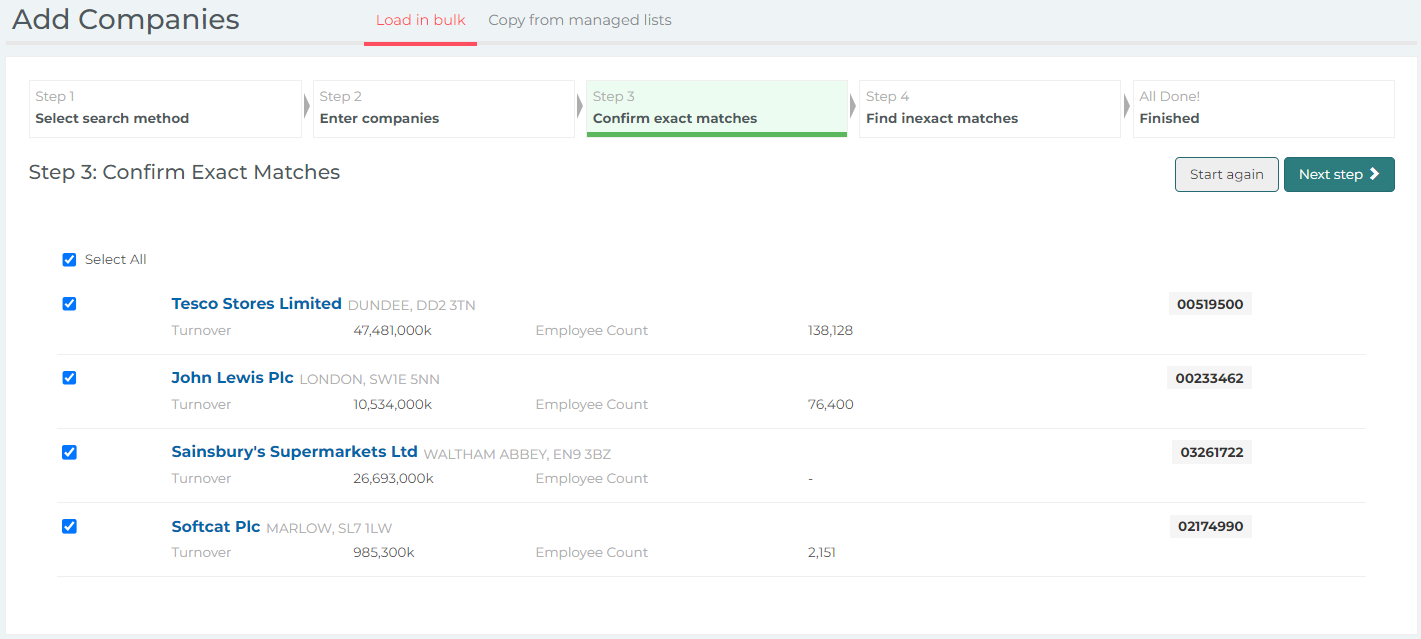The height and width of the screenshot is (639, 1421).
Task: Click the Start again button
Action: [1226, 174]
